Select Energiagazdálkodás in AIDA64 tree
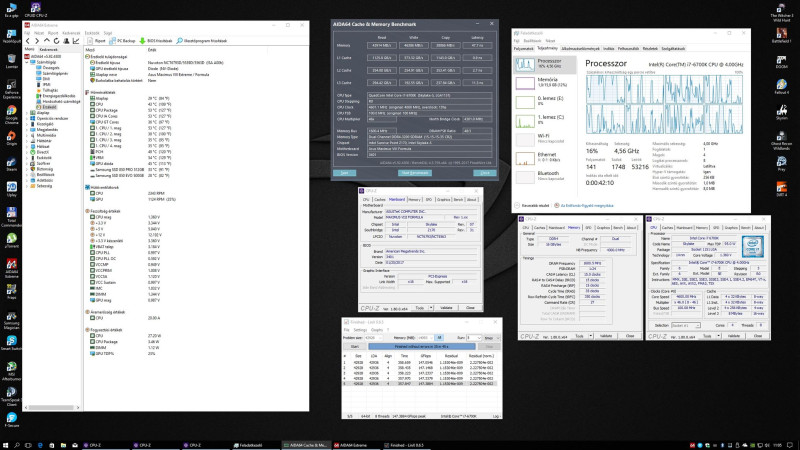Image resolution: width=800 pixels, height=450 pixels. [x=55, y=96]
